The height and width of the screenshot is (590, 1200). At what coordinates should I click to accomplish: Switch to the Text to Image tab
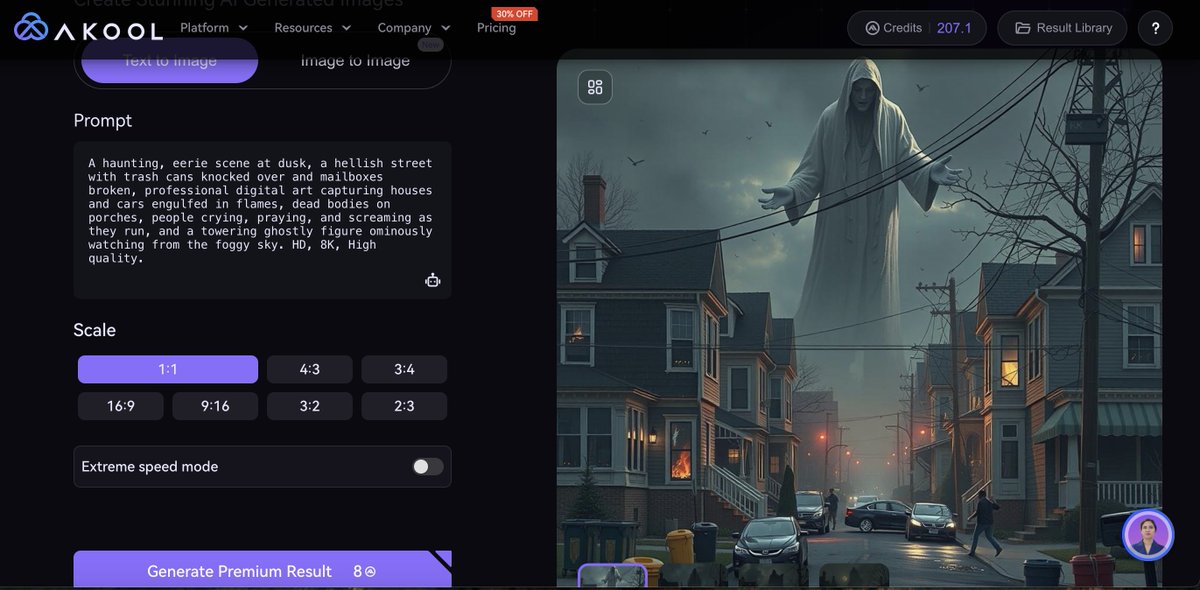pyautogui.click(x=170, y=62)
